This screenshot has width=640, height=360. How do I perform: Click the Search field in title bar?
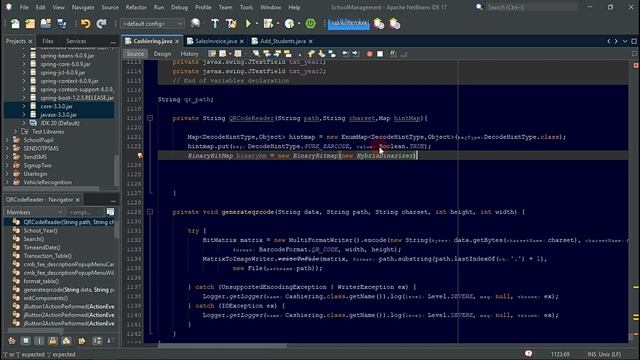coord(532,7)
